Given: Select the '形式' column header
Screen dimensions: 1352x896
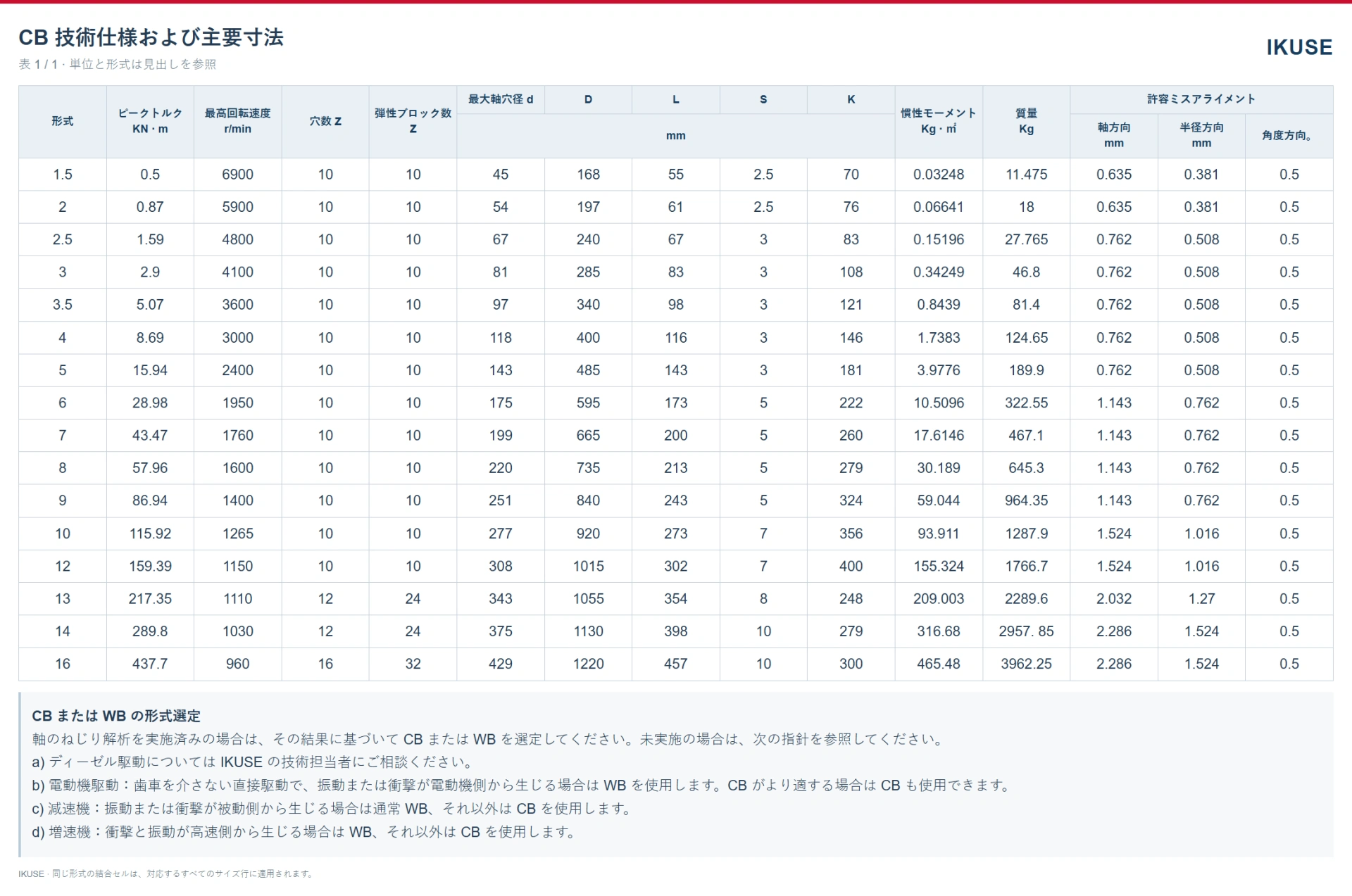Looking at the screenshot, I should pos(63,121).
